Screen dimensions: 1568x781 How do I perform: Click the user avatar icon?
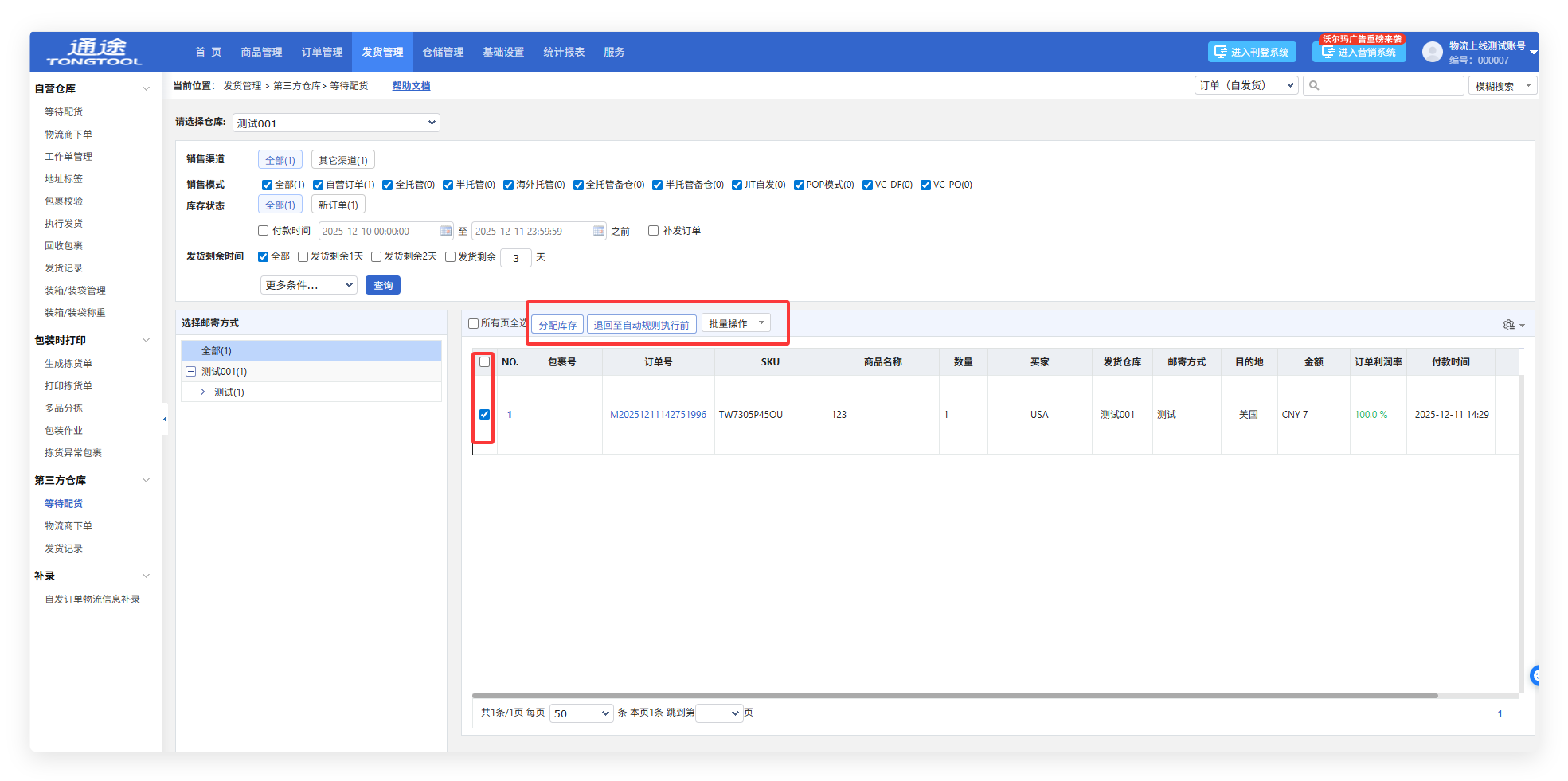click(1432, 53)
